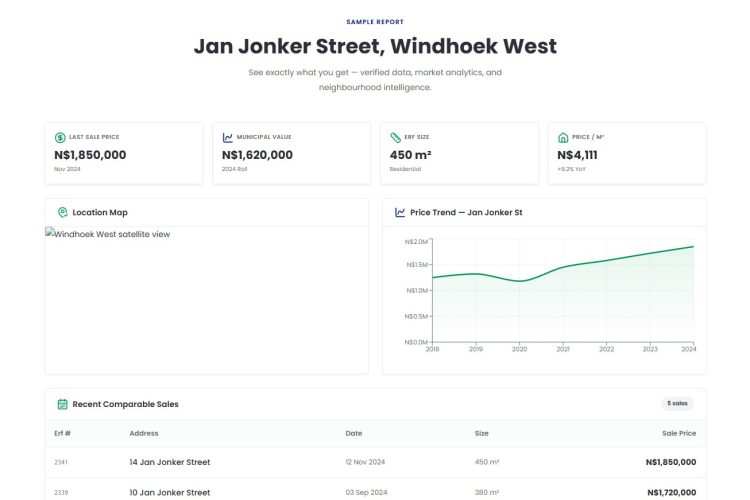Viewport: 750px width, 500px height.
Task: Select the Erf # column header
Action: (x=62, y=433)
